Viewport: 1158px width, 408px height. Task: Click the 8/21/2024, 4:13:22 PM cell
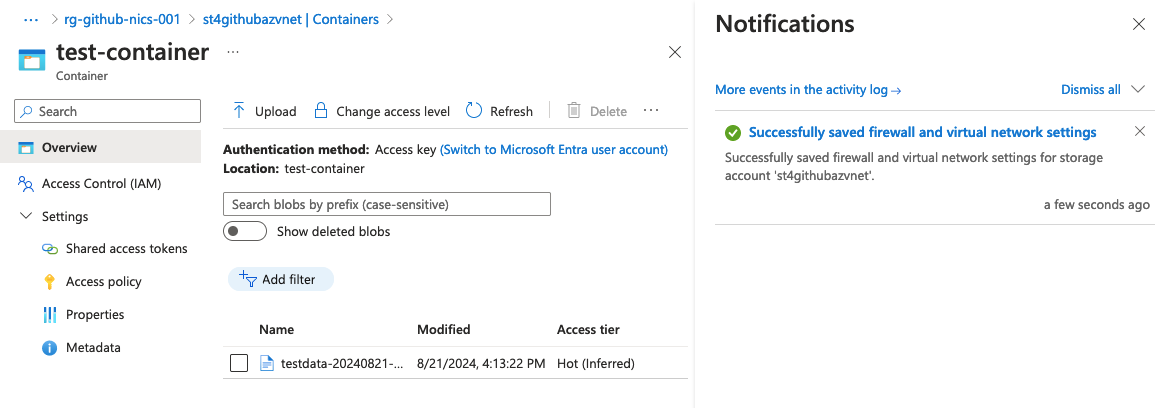[481, 364]
